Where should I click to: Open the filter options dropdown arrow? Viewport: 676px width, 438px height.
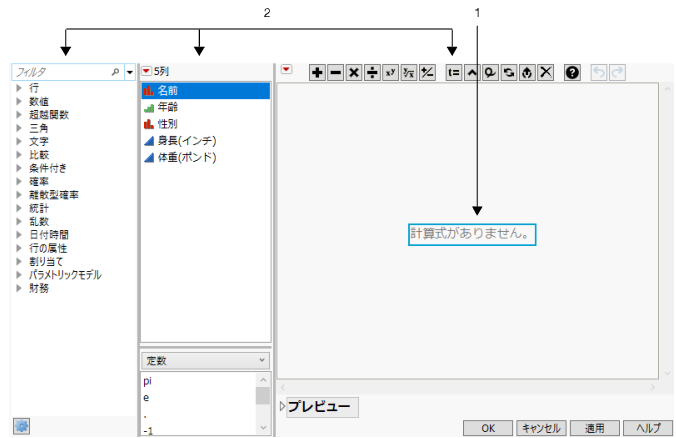(x=130, y=72)
